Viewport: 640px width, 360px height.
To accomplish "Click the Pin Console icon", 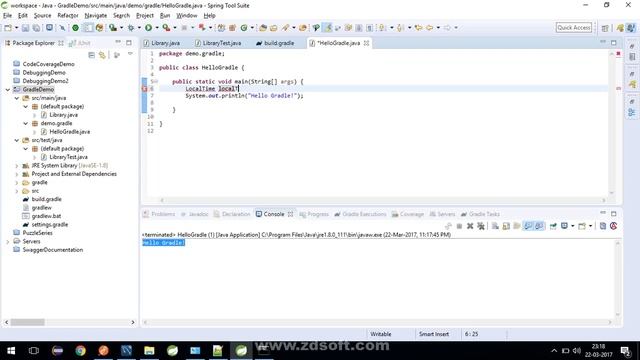I will (553, 226).
